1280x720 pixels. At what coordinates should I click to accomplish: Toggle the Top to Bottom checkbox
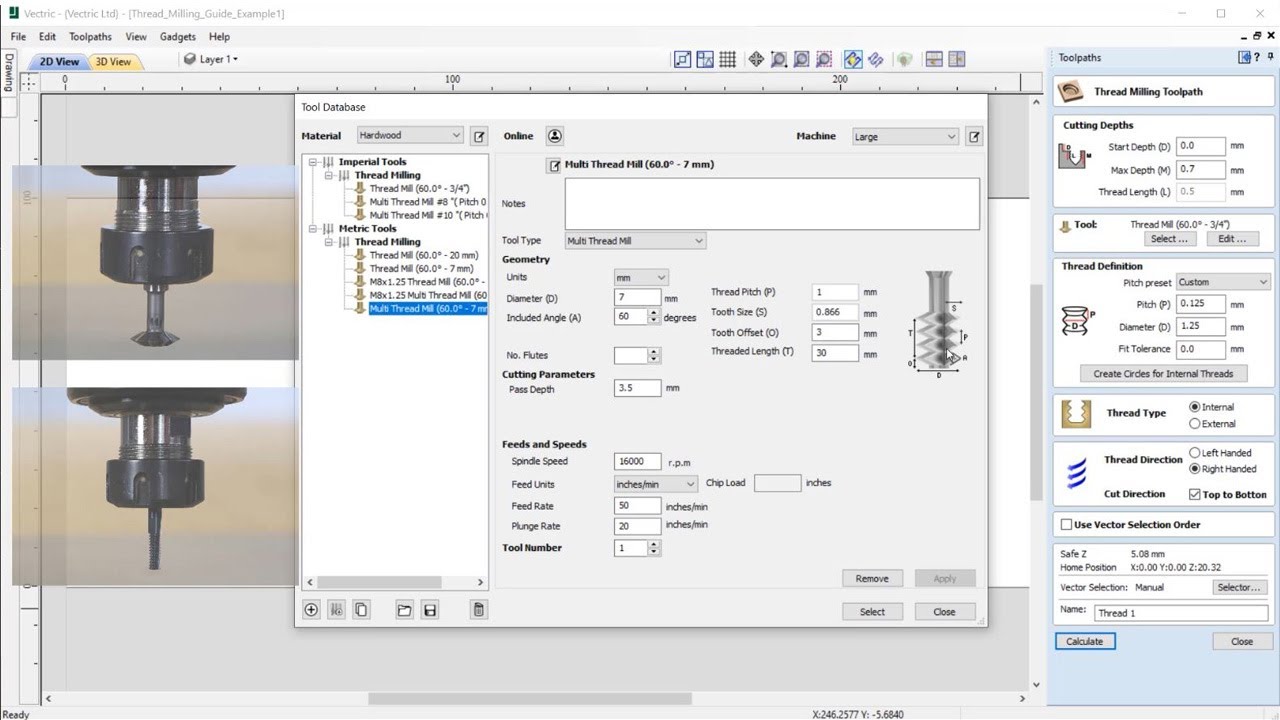coord(1195,495)
